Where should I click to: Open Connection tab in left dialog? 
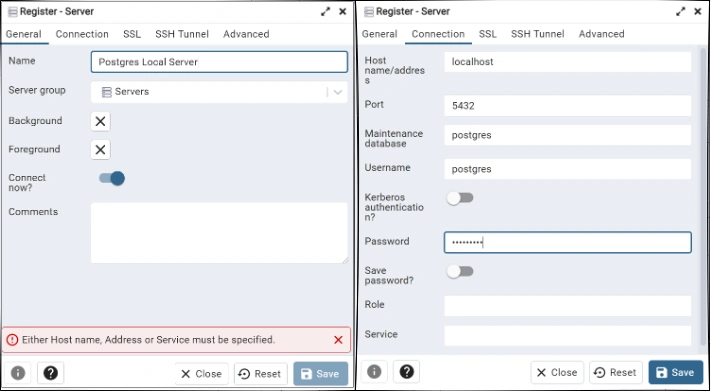(82, 34)
